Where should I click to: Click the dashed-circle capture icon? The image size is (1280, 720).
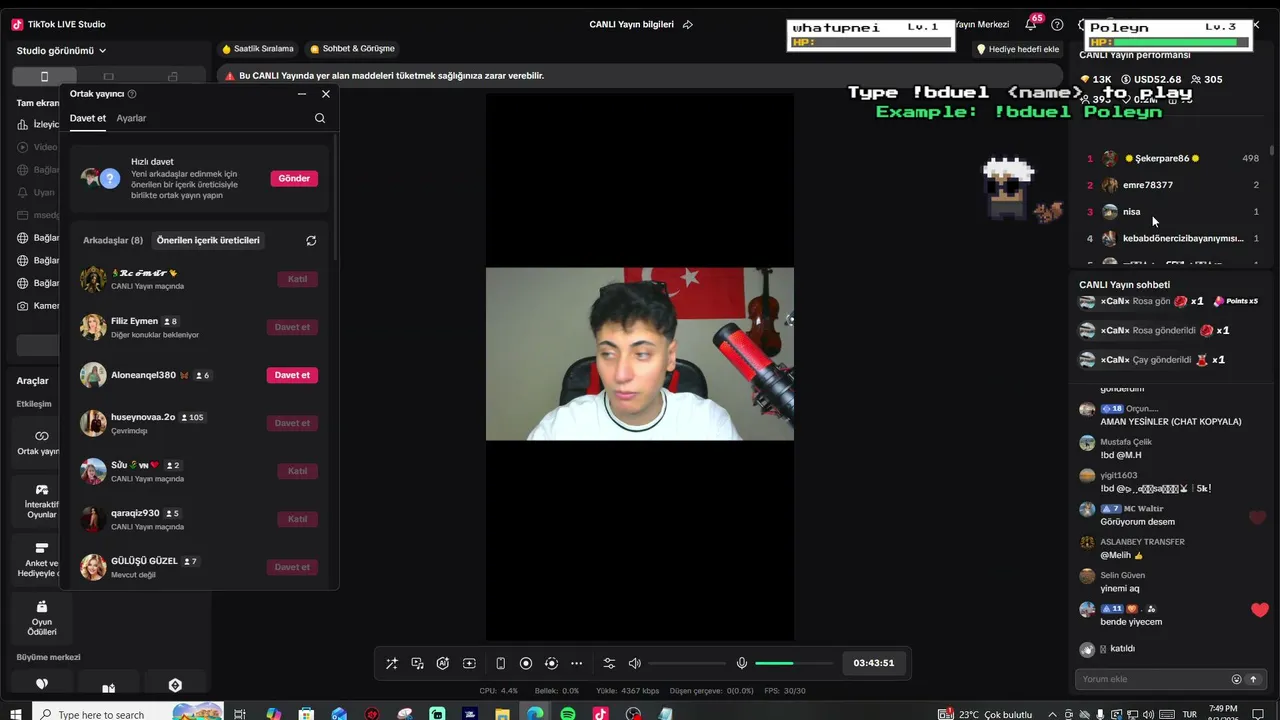tap(551, 663)
